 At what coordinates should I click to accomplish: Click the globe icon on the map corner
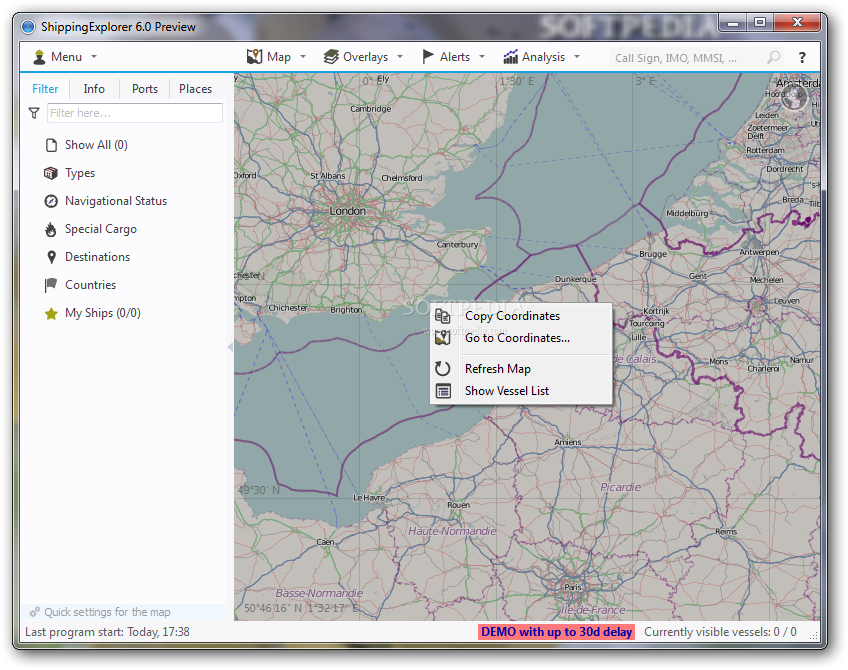tap(794, 97)
